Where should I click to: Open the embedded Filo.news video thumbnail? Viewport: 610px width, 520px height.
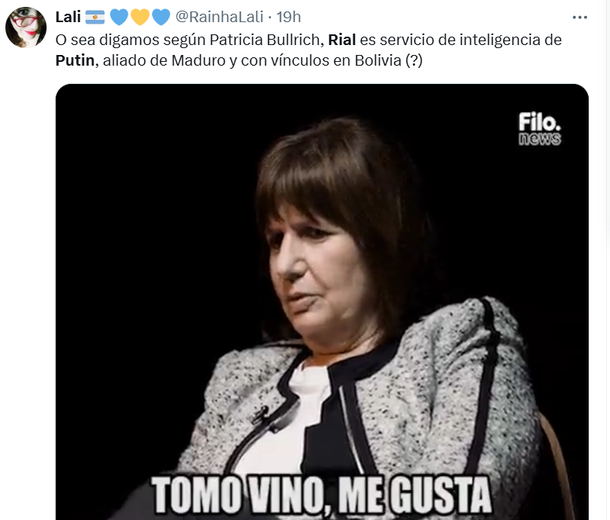coord(322,302)
